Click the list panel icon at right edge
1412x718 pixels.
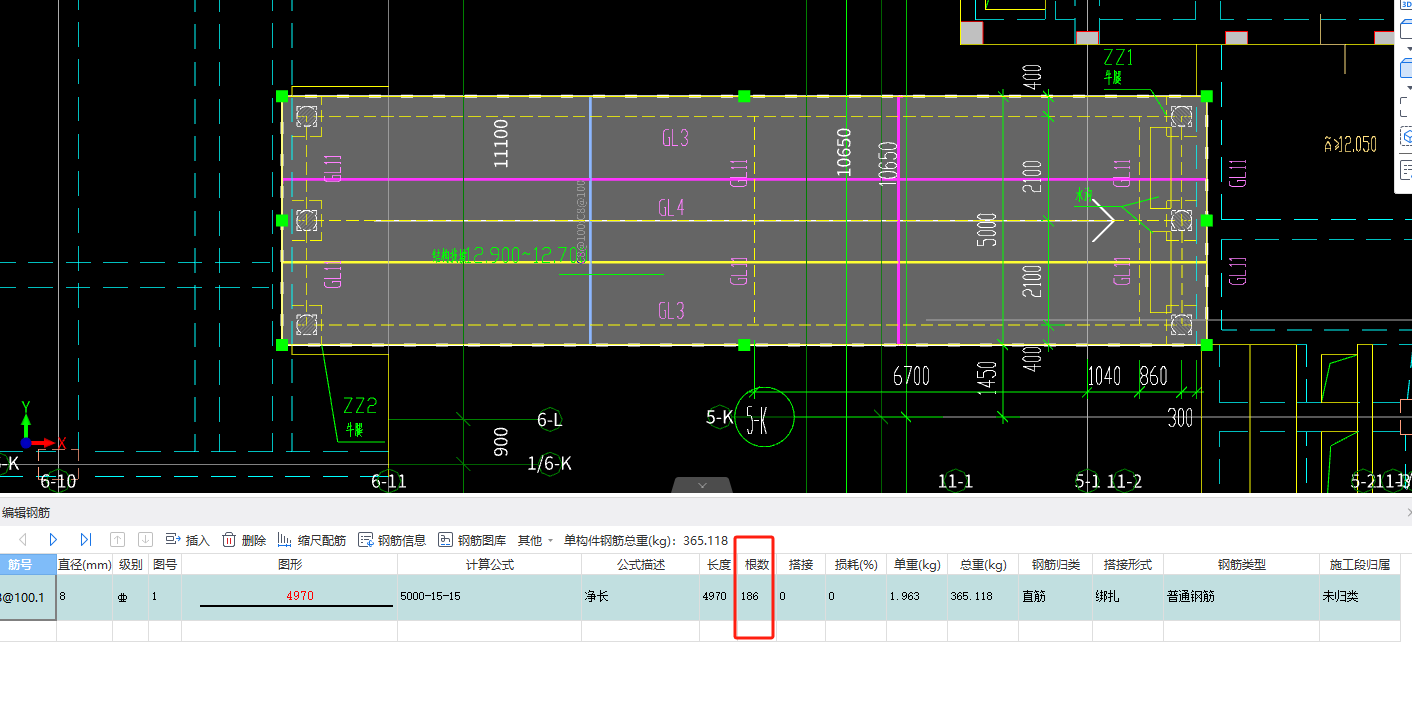(x=1405, y=169)
